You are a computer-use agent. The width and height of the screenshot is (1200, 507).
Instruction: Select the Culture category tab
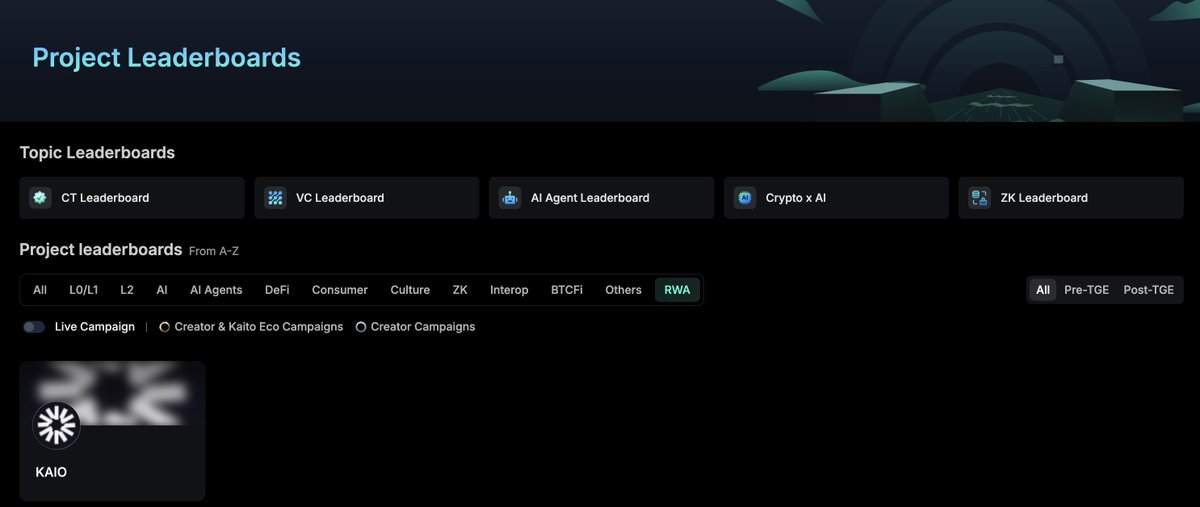410,290
